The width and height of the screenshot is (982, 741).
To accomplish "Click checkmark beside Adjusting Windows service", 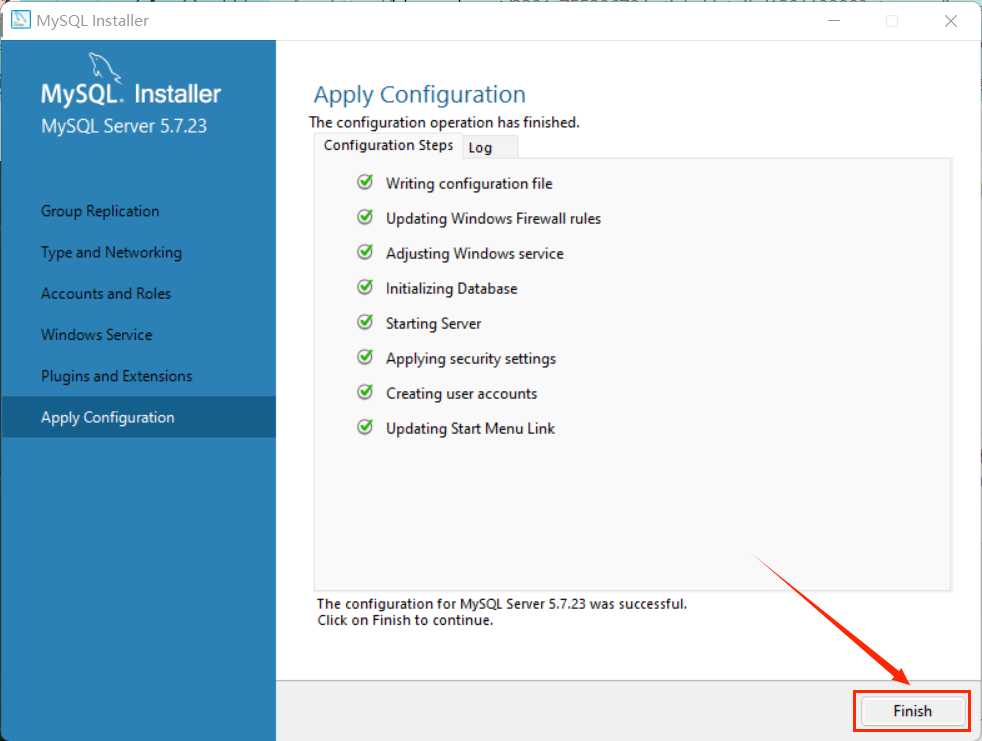I will click(365, 252).
